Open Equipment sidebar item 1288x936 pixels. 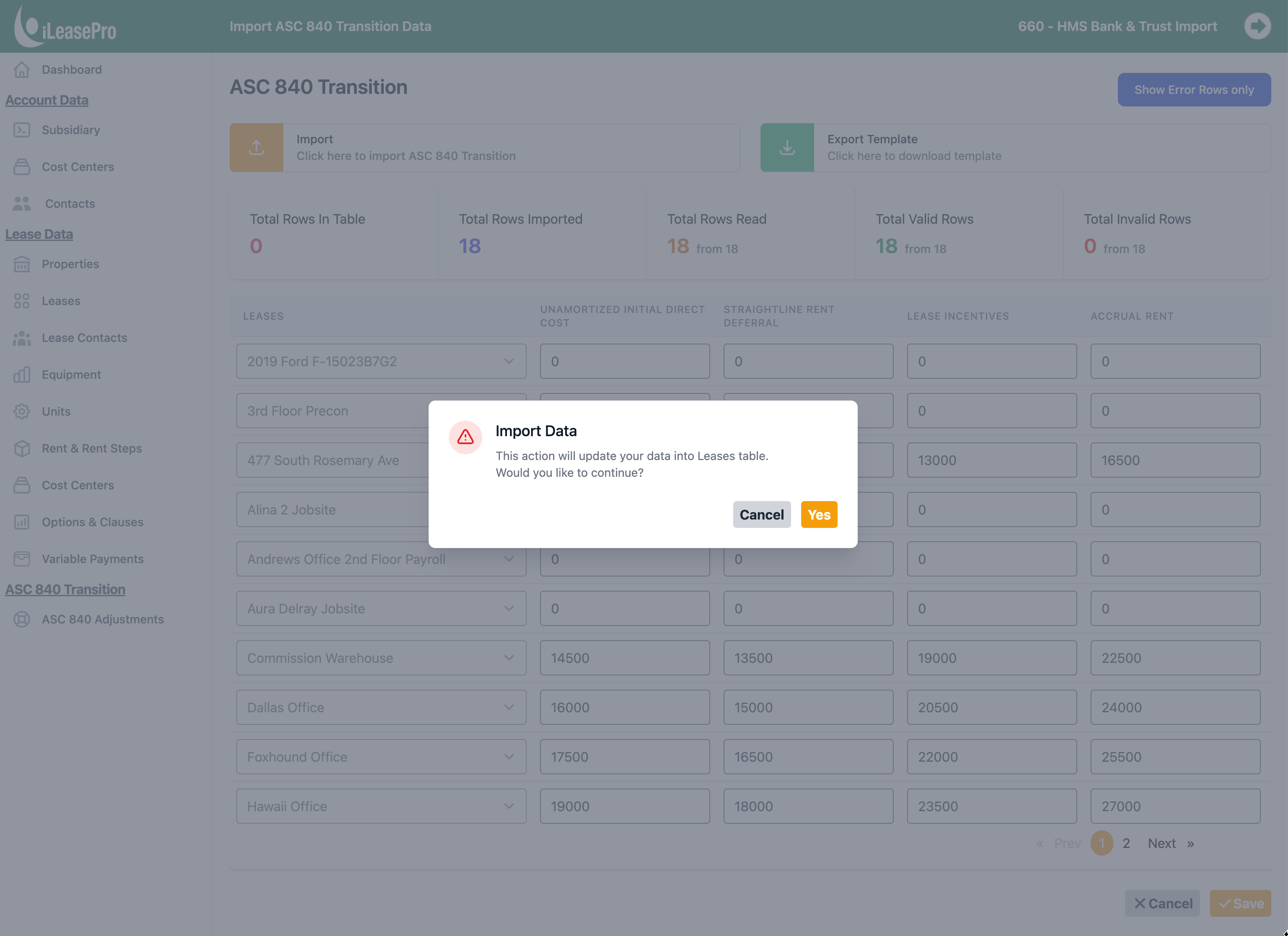point(72,375)
